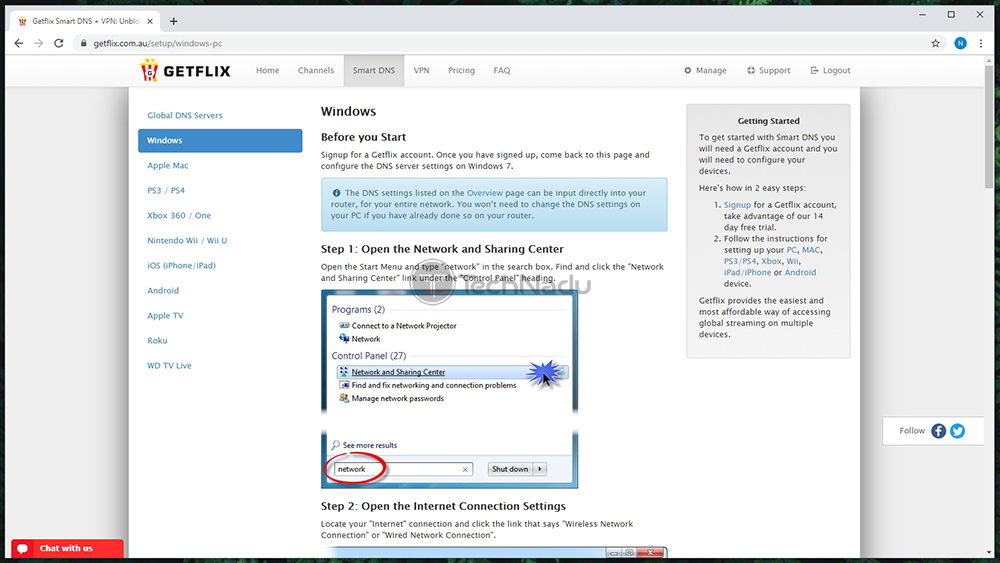Click iPad/iPhone link in Getting Started
Screen dimensions: 1000x563
click(x=747, y=273)
